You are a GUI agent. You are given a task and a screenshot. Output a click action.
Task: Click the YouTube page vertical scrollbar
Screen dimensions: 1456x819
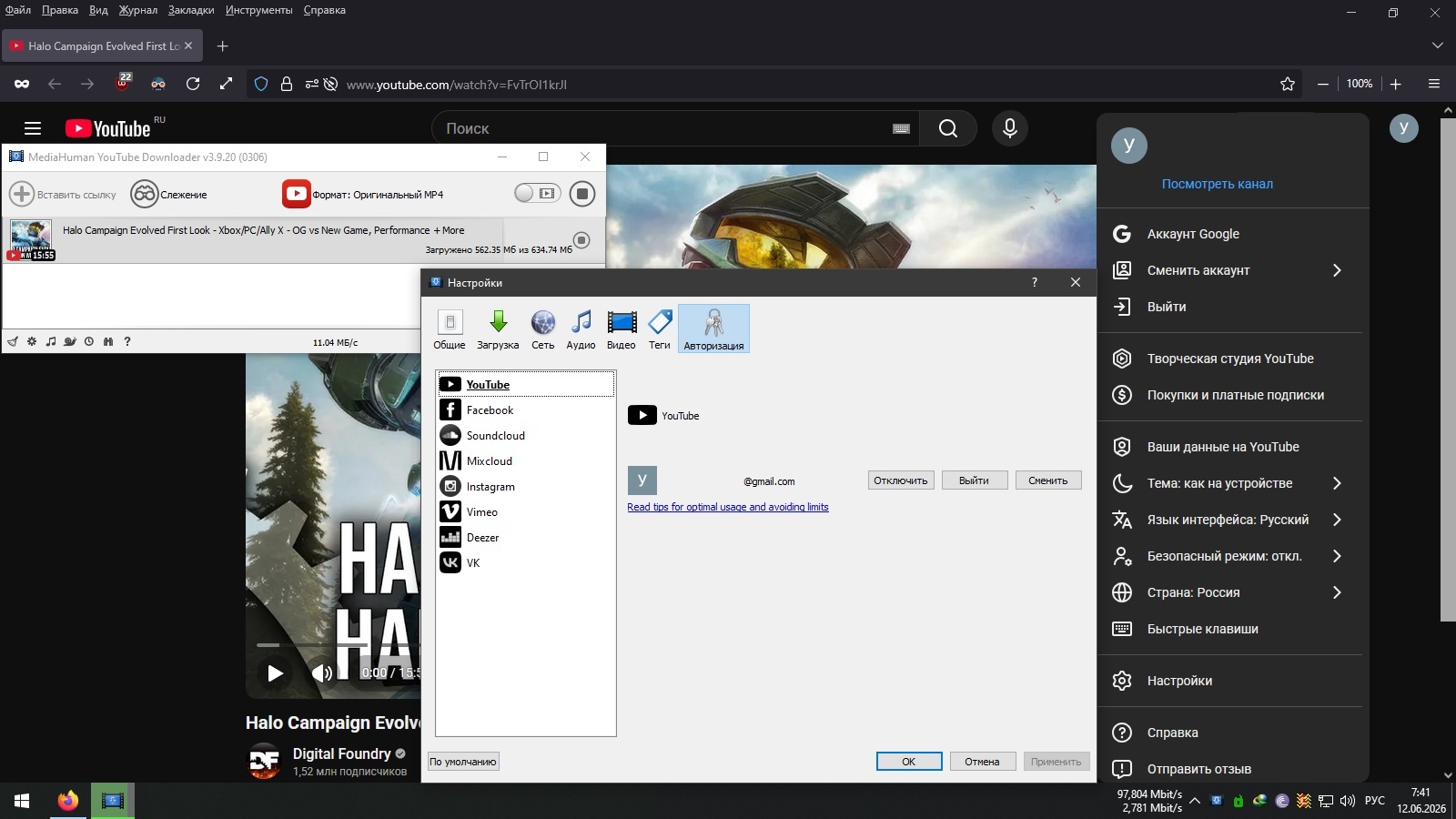(1448, 369)
